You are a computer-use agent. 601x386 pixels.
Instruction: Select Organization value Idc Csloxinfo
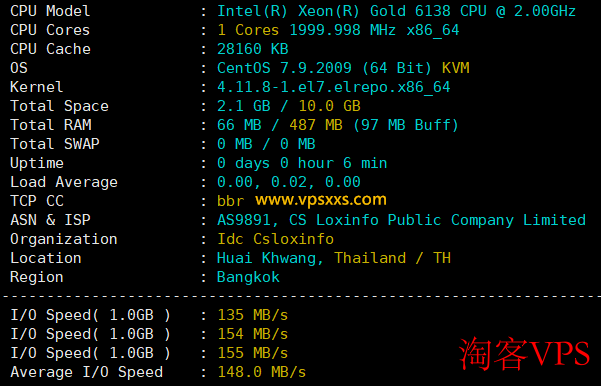coord(275,239)
